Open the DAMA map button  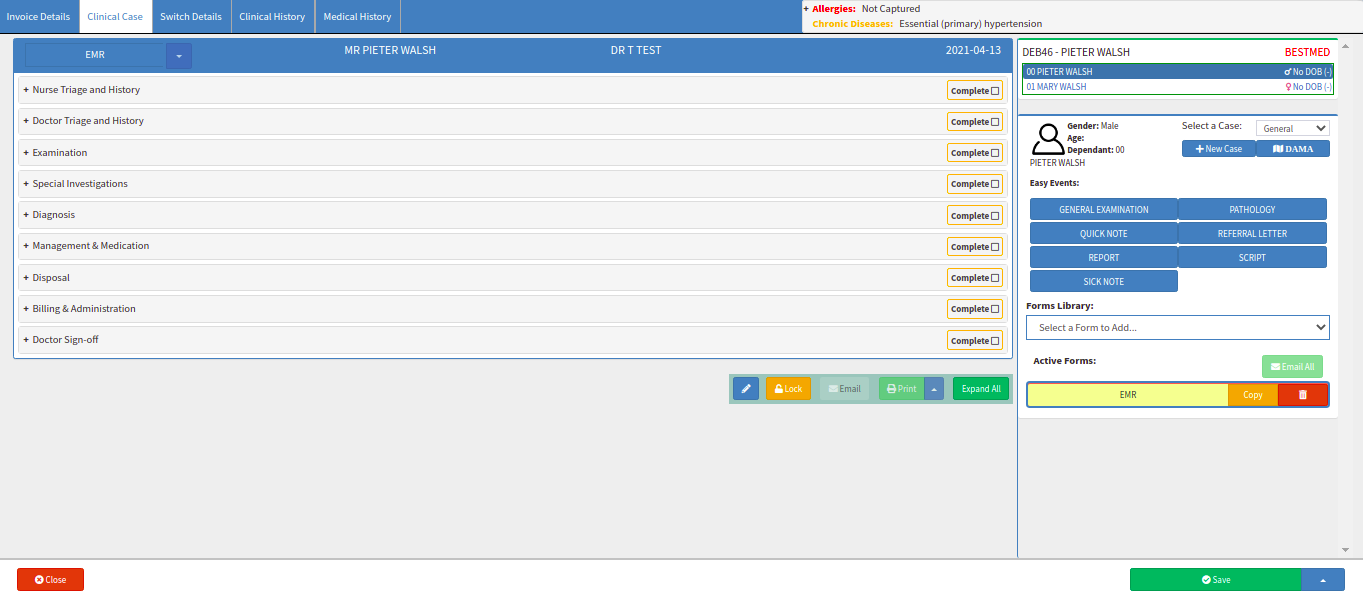1293,149
